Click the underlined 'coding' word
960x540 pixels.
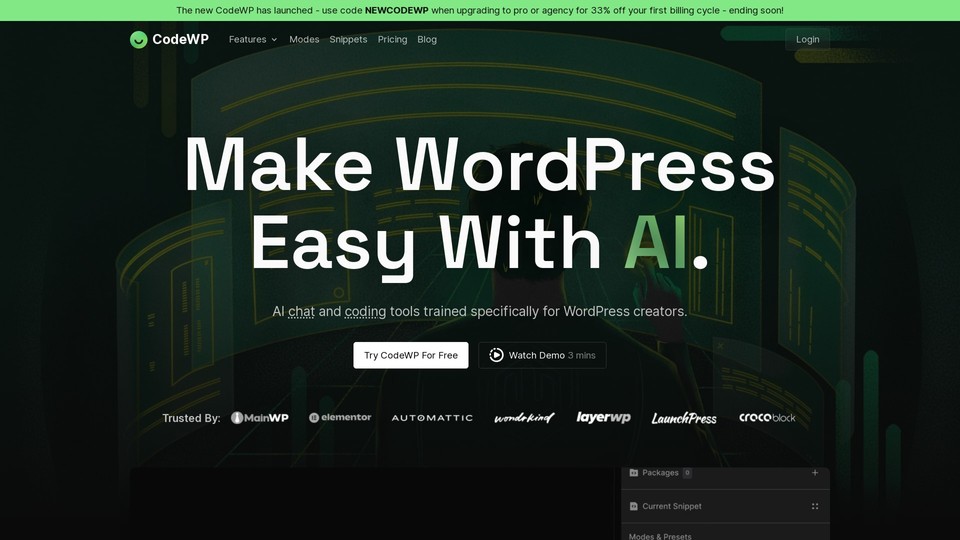coord(366,312)
